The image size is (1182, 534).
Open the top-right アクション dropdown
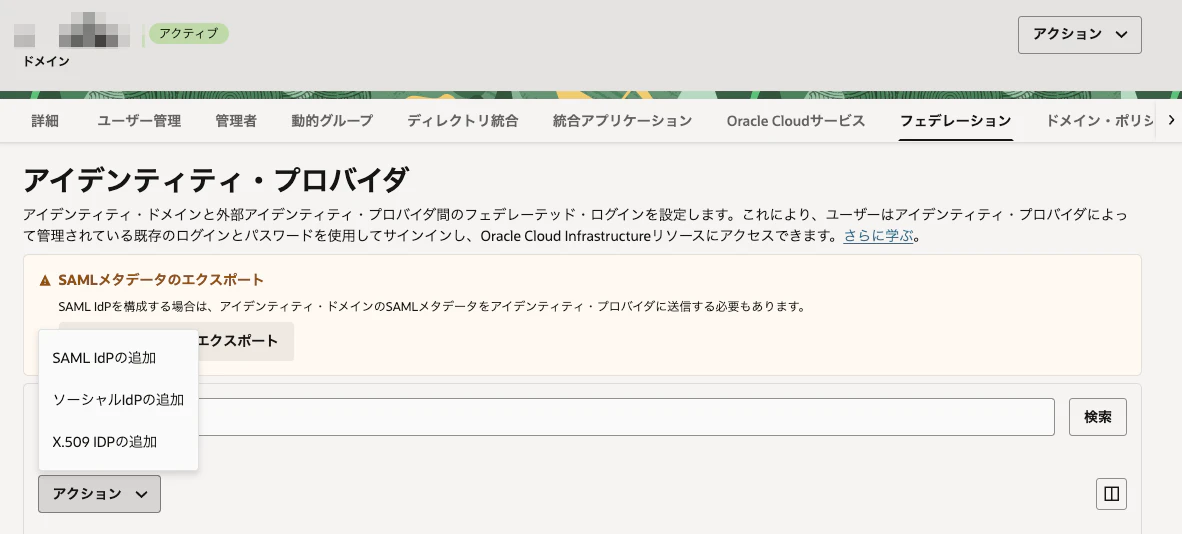(x=1079, y=35)
